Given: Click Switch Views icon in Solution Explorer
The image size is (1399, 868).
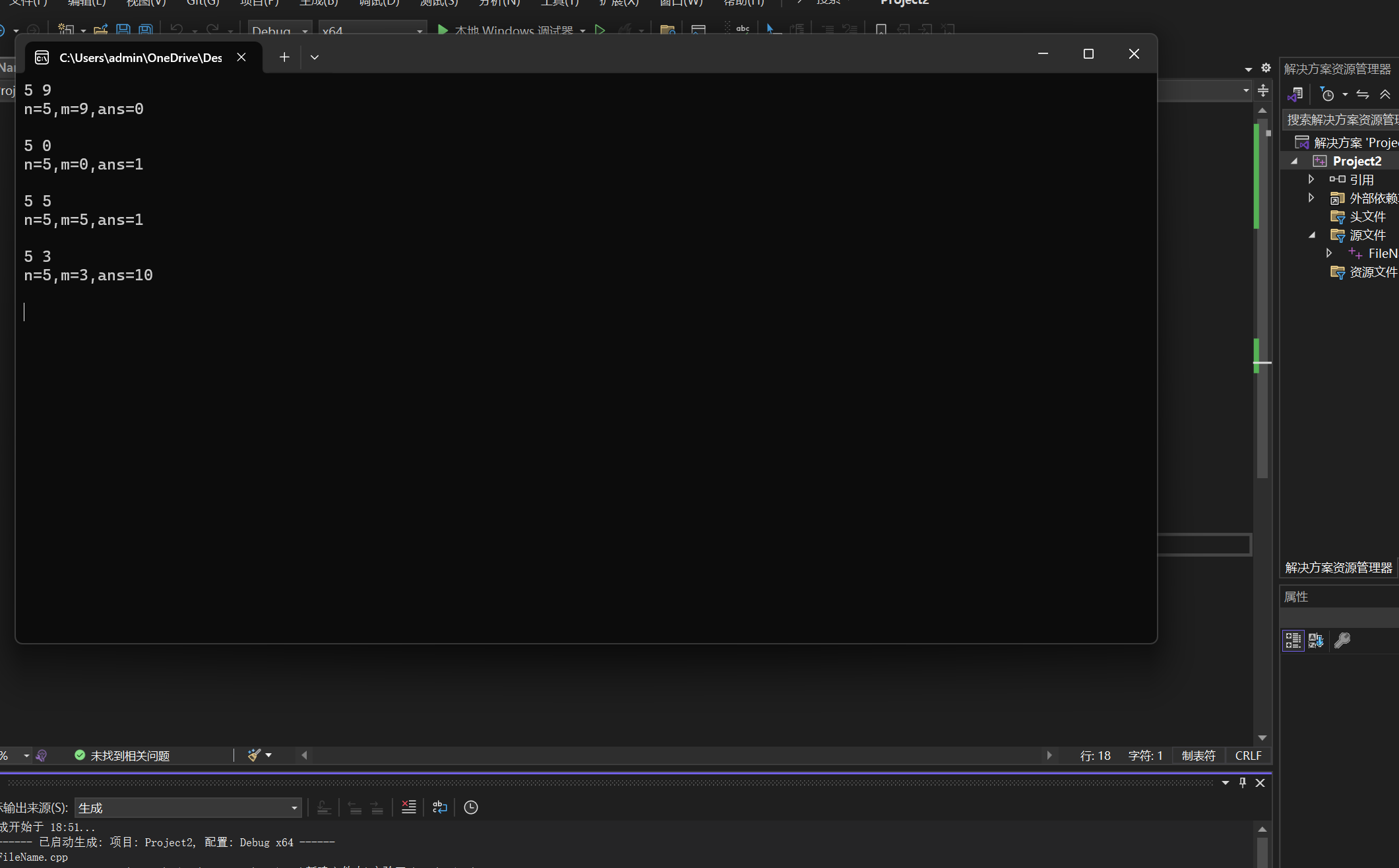Looking at the screenshot, I should pos(1295,94).
